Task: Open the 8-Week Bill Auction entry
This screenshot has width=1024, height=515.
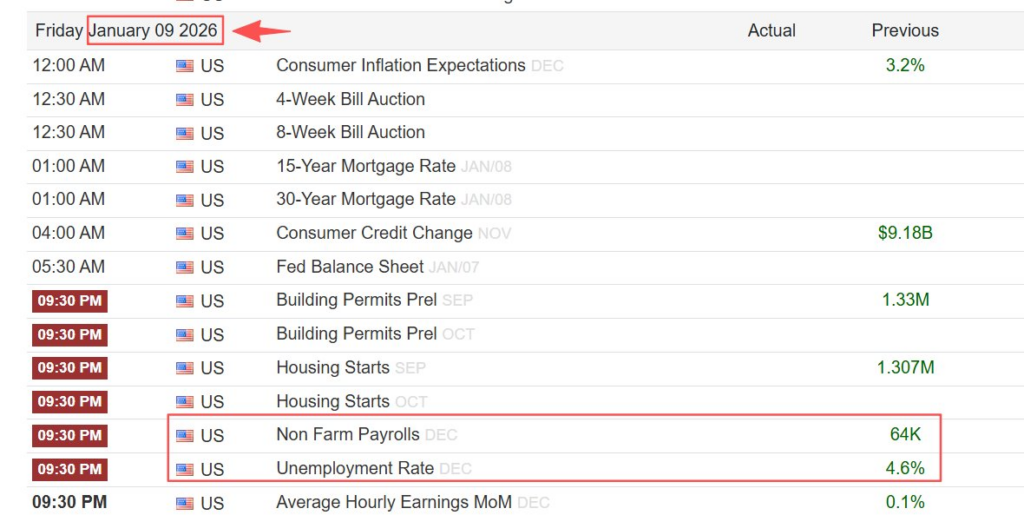Action: click(350, 132)
